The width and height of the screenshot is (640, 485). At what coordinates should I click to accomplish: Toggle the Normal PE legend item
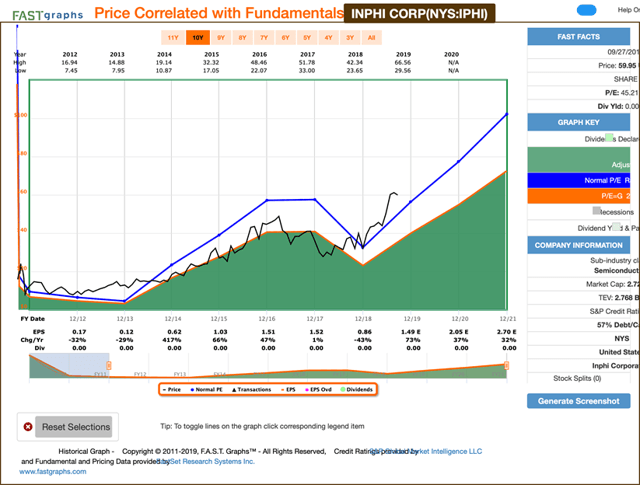(207, 389)
